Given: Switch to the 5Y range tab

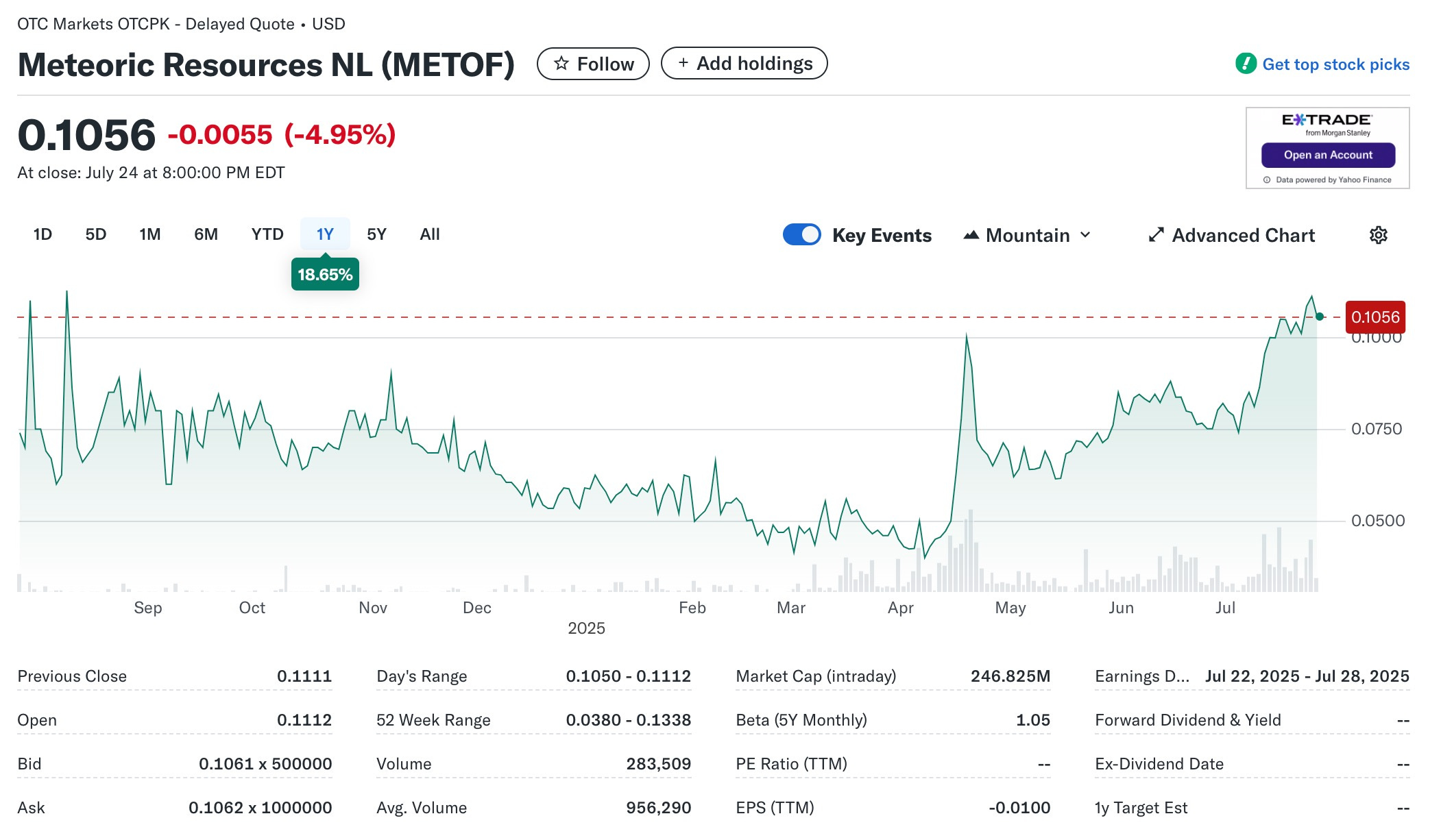Looking at the screenshot, I should pyautogui.click(x=376, y=234).
